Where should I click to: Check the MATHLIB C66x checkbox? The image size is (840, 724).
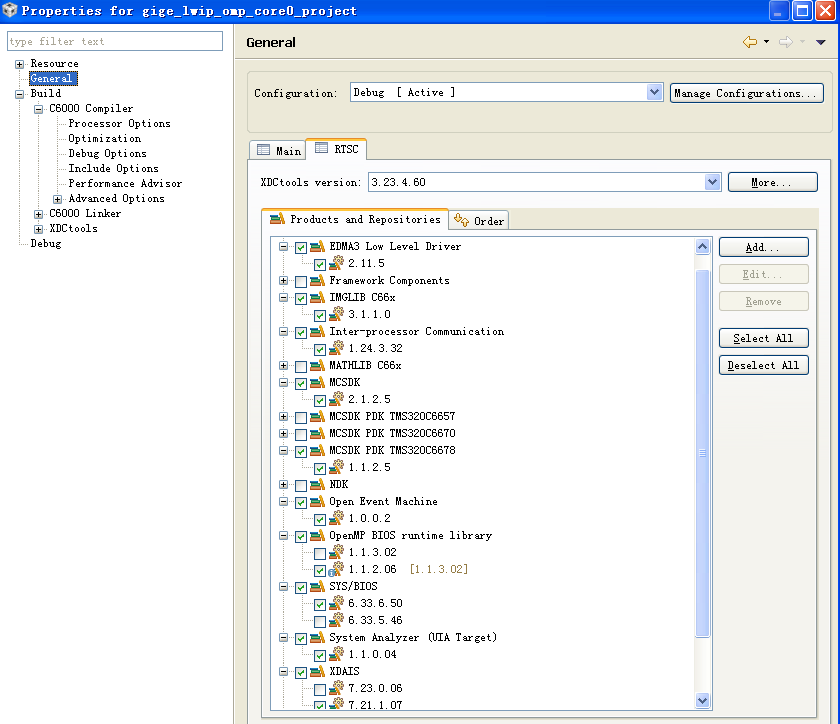coord(301,367)
